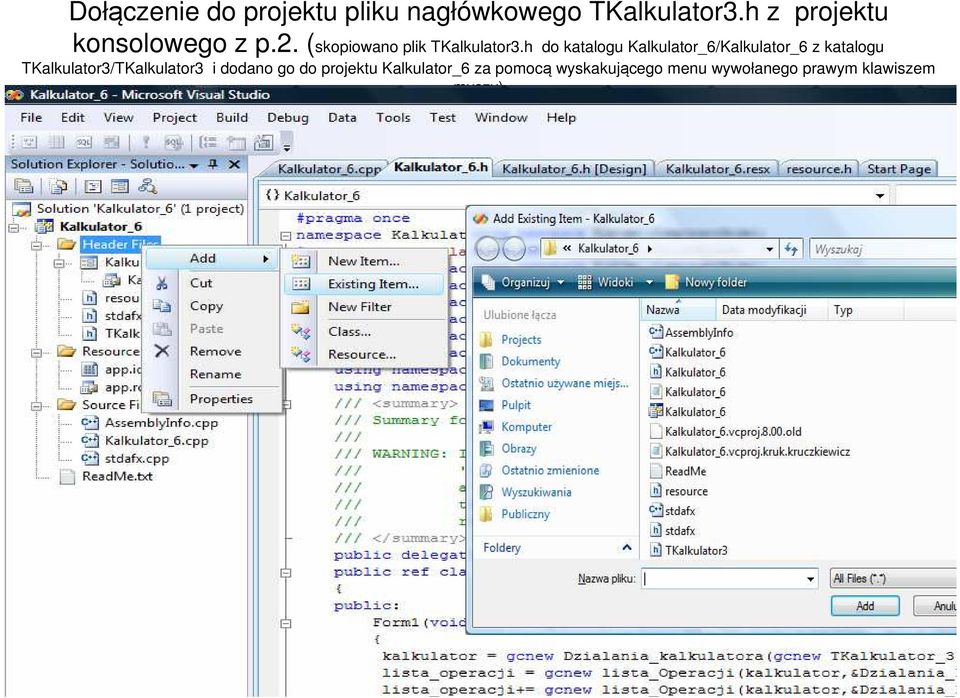Click the Widoki toolbar button
The height and width of the screenshot is (698, 960).
(614, 282)
